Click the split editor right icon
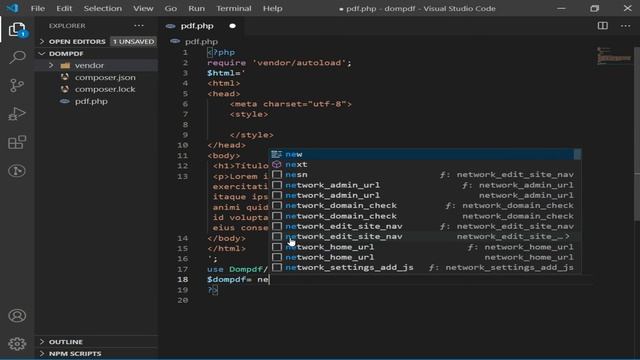The width and height of the screenshot is (640, 360). point(602,26)
